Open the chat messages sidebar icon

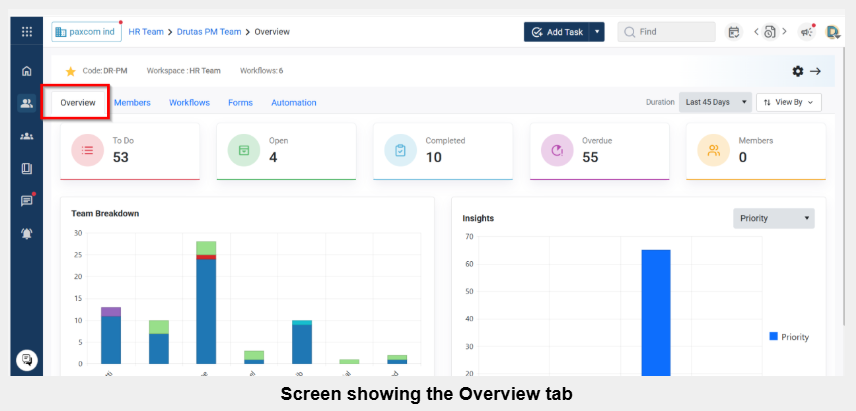point(27,200)
